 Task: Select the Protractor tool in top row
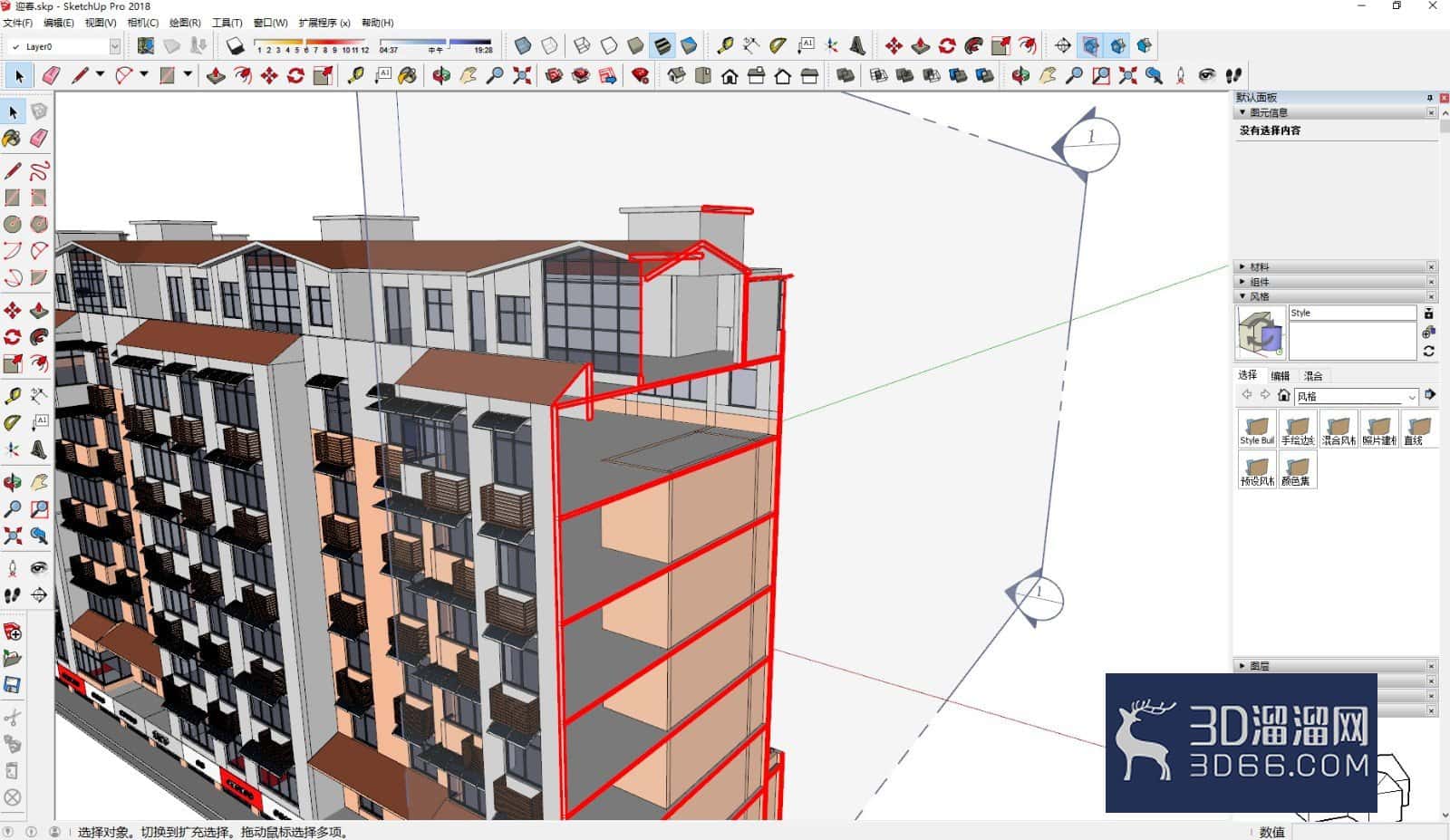tap(778, 45)
